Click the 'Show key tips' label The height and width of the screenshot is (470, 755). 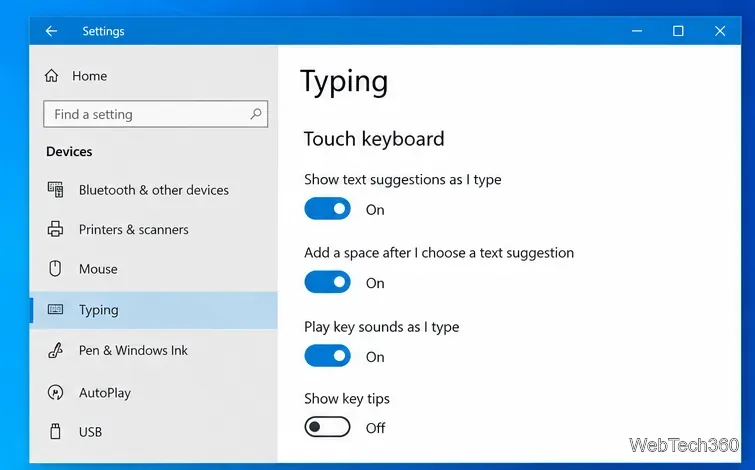[x=347, y=399]
